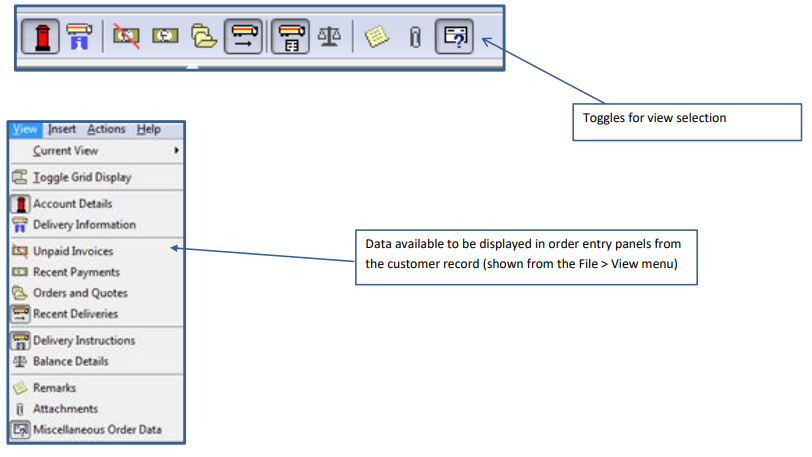Select Miscellaneous Order Data menu entry
The image size is (812, 457).
[97, 430]
